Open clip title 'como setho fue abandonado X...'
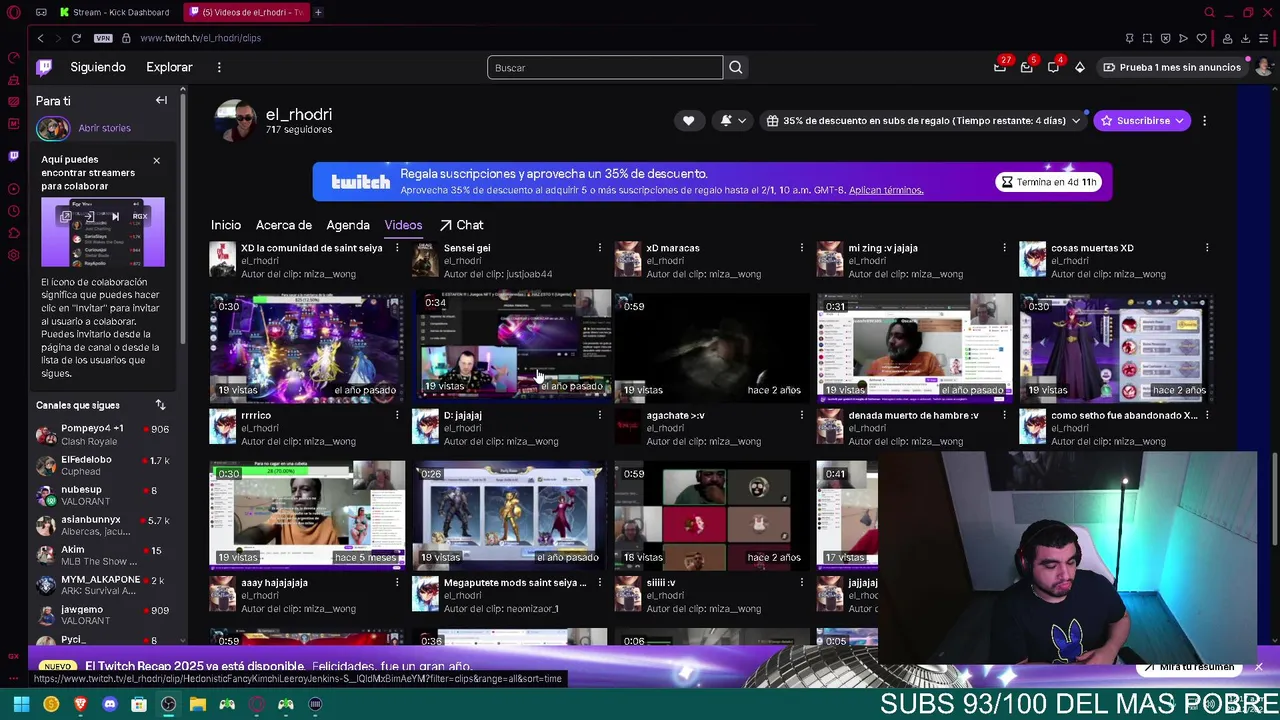 click(1124, 415)
